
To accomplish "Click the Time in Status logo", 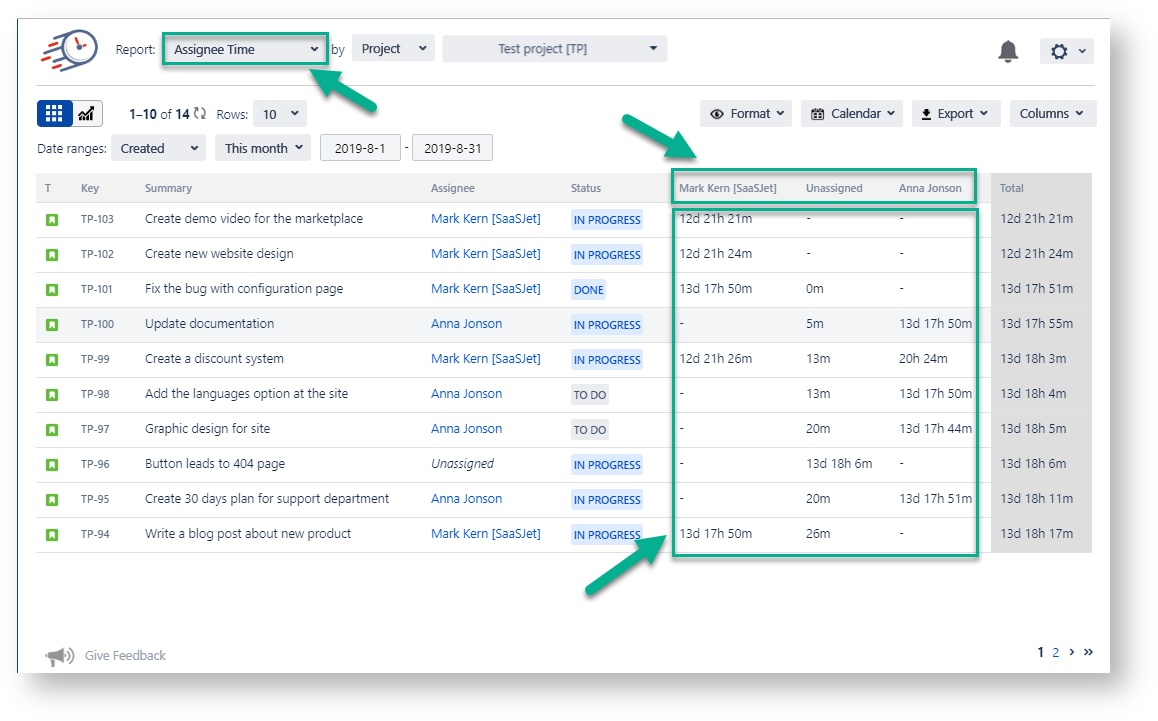I will pos(69,50).
